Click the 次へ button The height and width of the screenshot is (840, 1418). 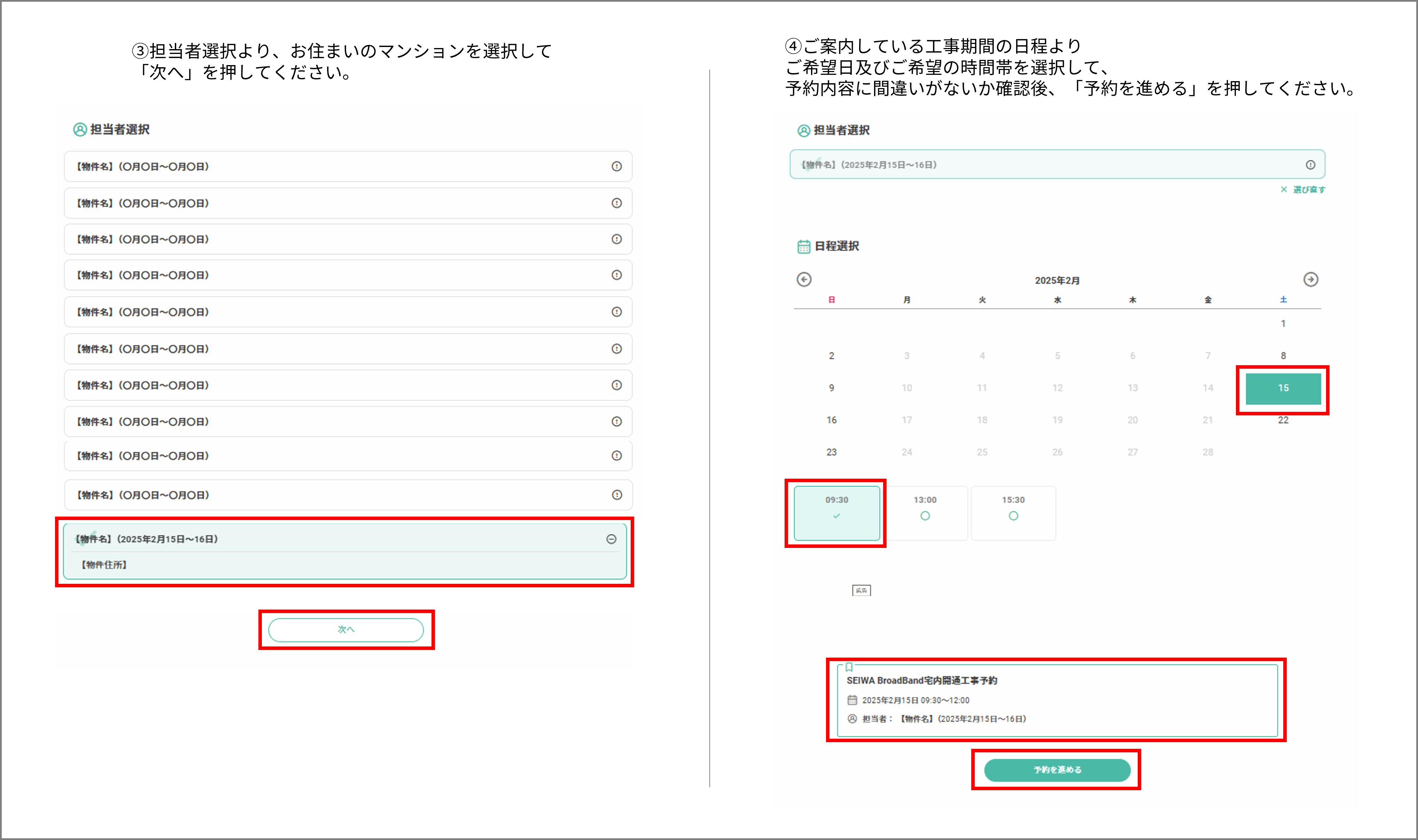click(x=346, y=629)
